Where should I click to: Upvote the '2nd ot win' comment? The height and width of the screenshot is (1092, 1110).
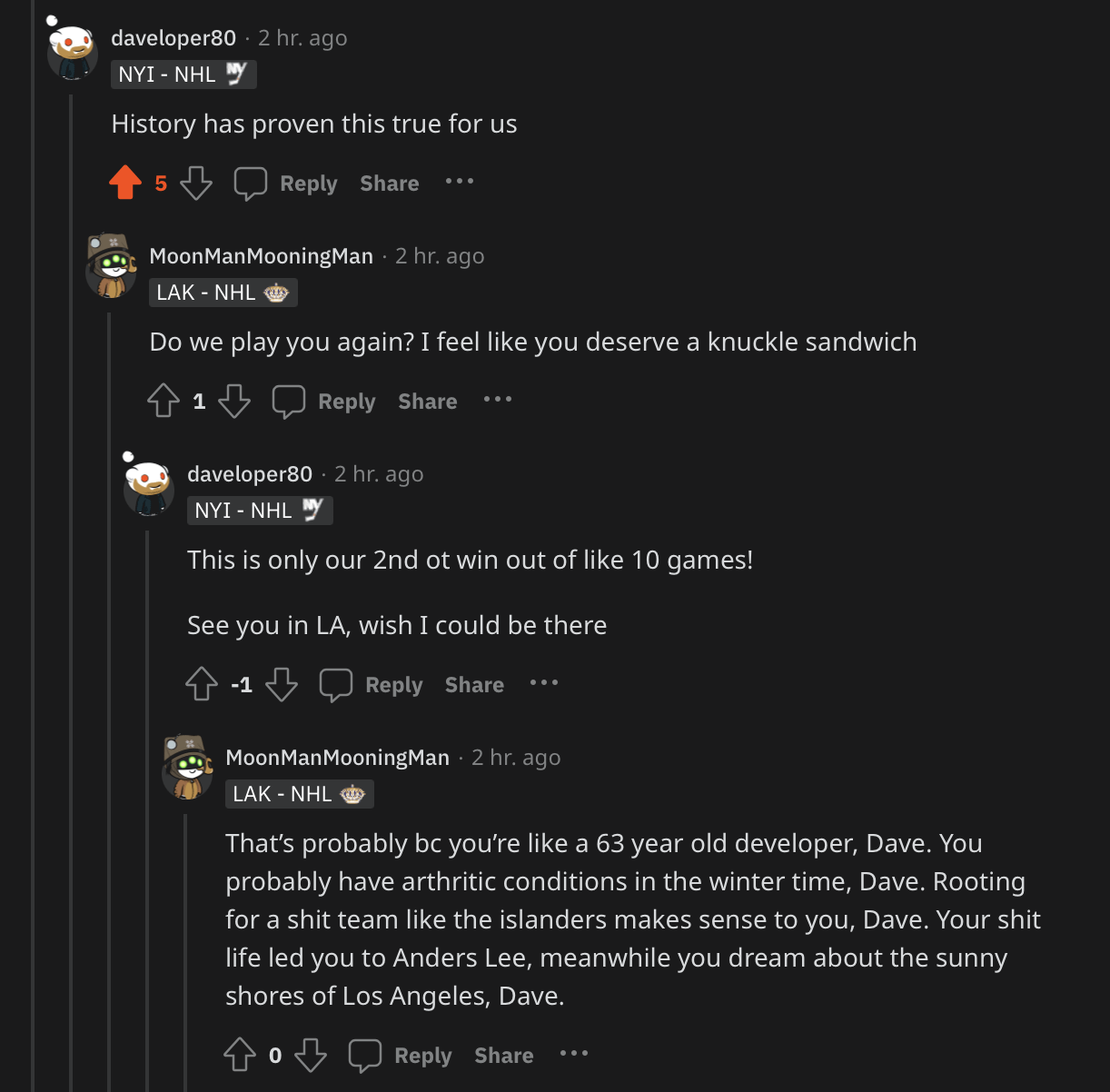pyautogui.click(x=202, y=684)
